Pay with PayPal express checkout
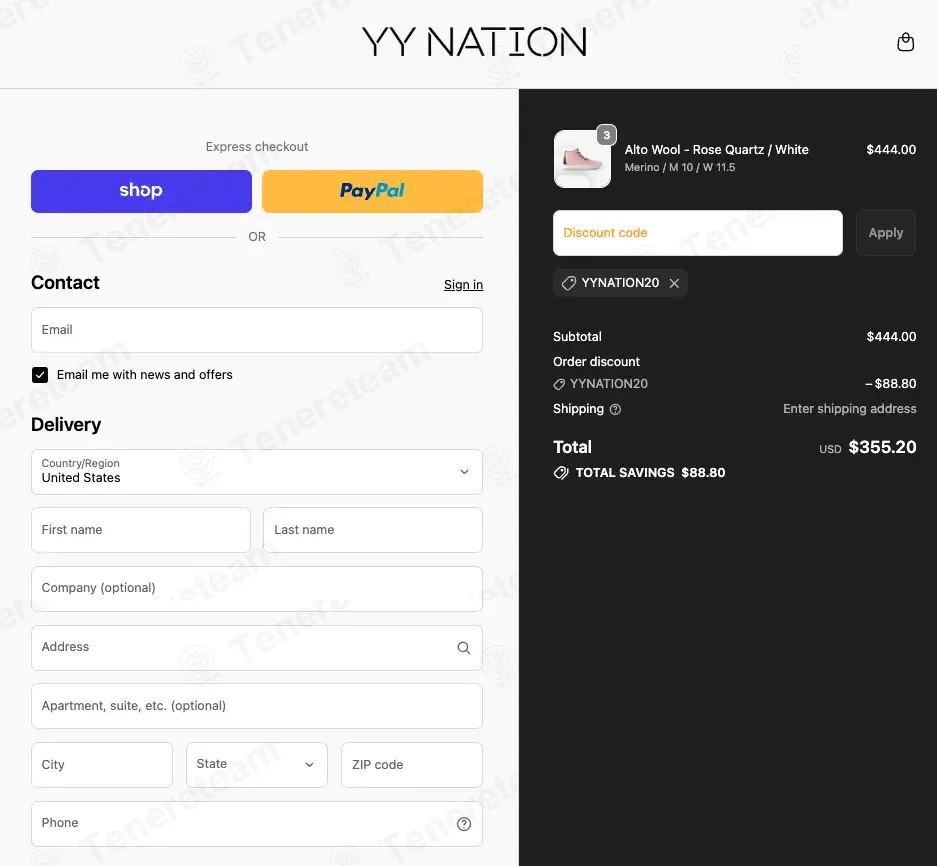The width and height of the screenshot is (937, 866). click(372, 191)
